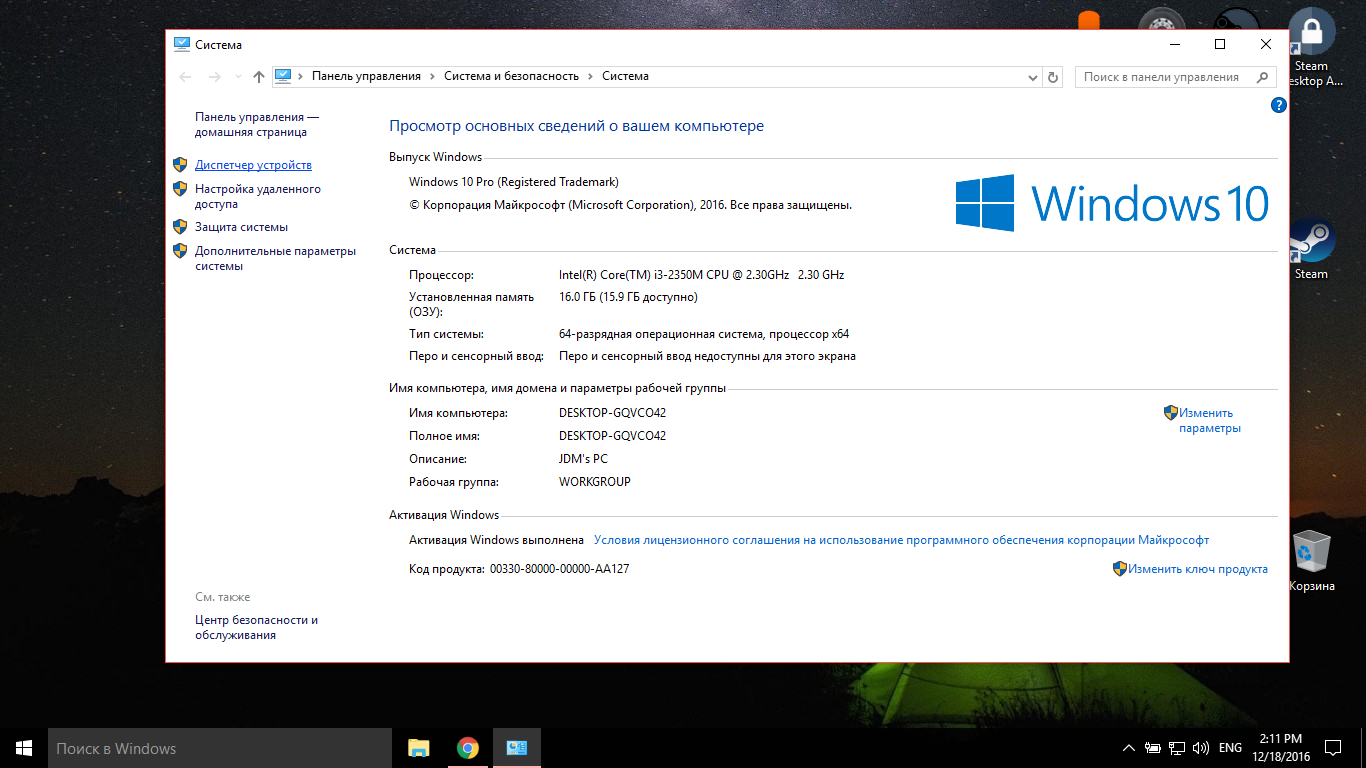Open dropdown chevron after the address bar computer icon
This screenshot has width=1366, height=768.
pos(299,76)
